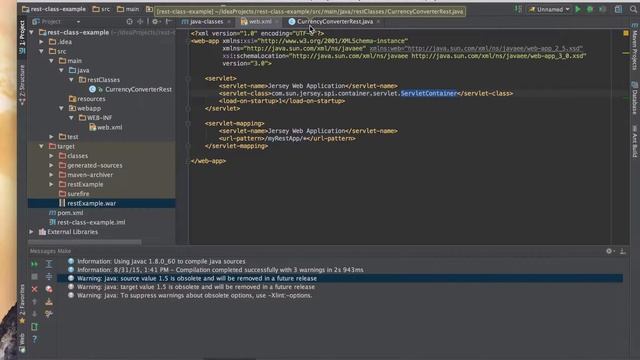Click rest-class-example breadcrumb in navigation bar

point(54,9)
